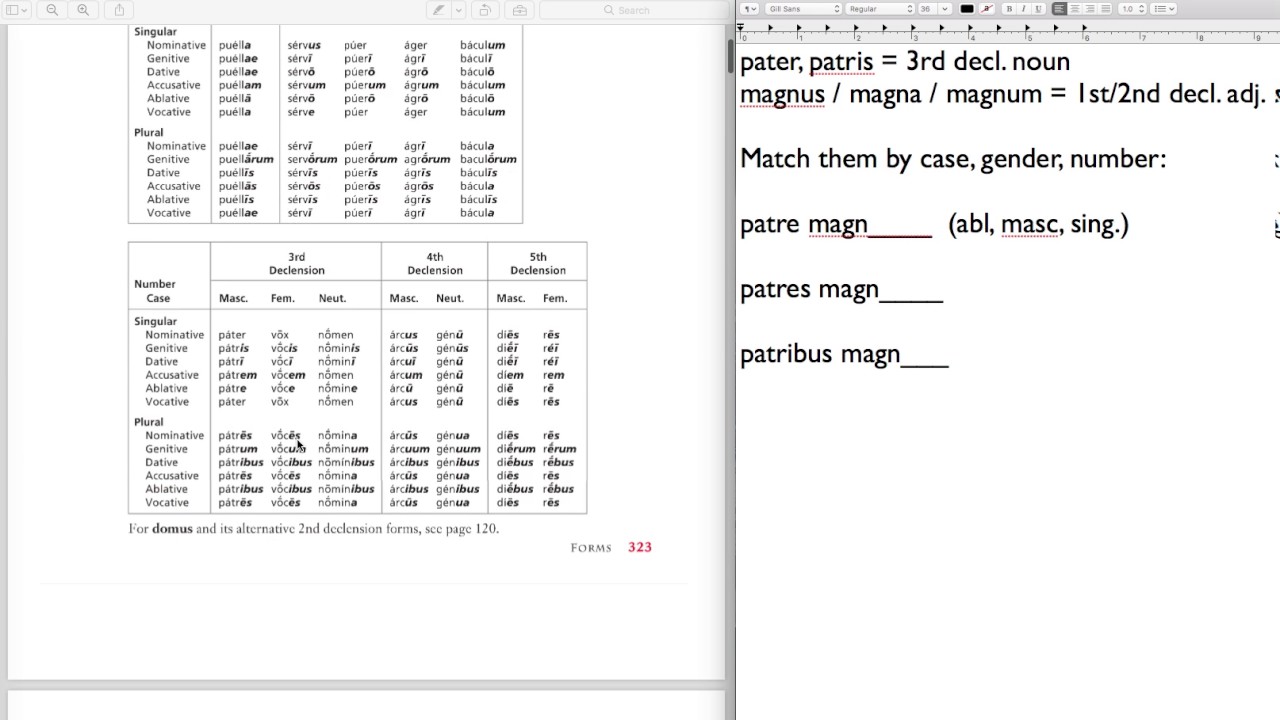Click 'FORMS' in the PDF page footer
Image resolution: width=1280 pixels, height=720 pixels.
pos(591,548)
